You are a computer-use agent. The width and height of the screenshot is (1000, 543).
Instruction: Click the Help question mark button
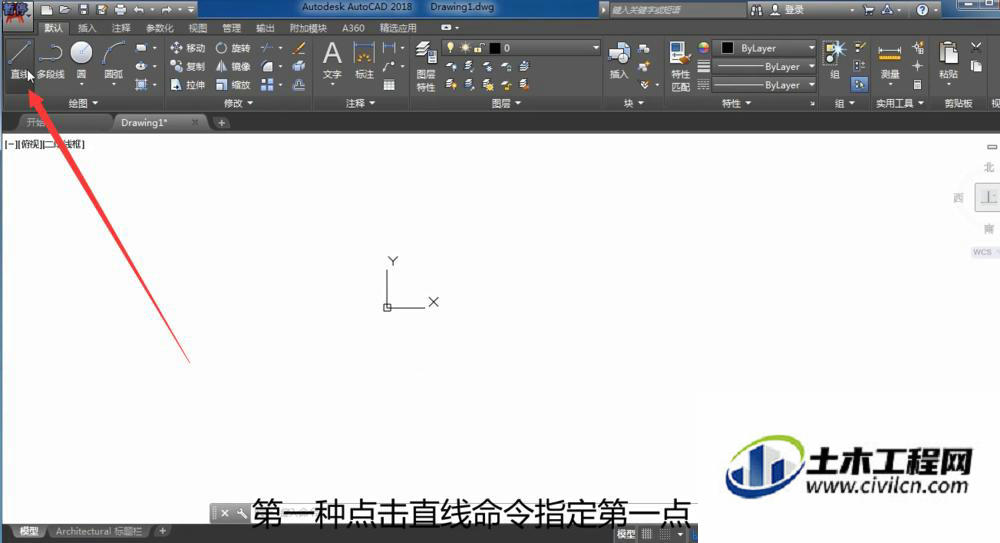pos(922,10)
